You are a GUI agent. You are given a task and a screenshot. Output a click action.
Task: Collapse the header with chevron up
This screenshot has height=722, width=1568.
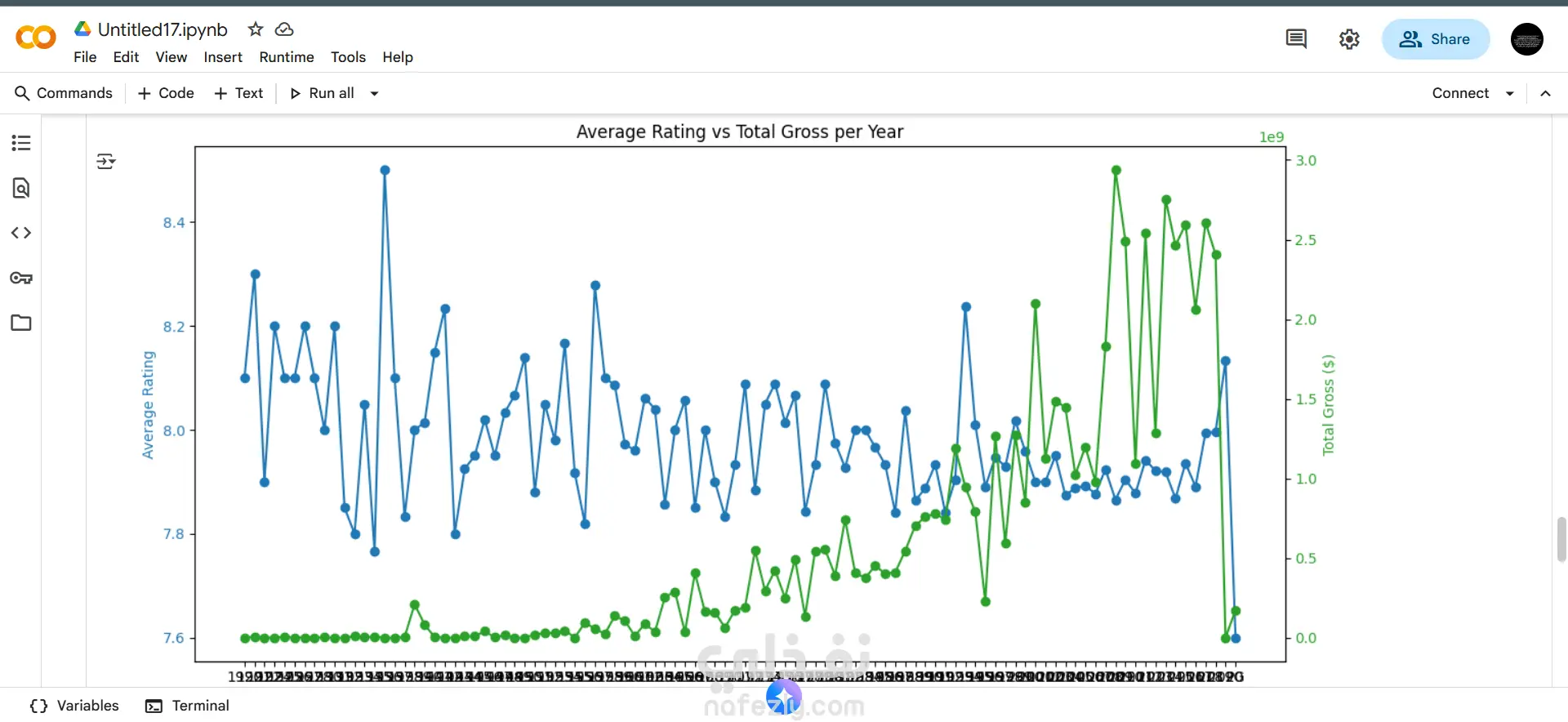pos(1545,93)
